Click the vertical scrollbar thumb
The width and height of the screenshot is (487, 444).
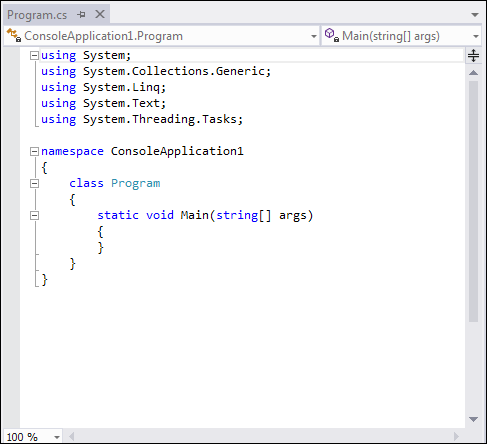473,201
